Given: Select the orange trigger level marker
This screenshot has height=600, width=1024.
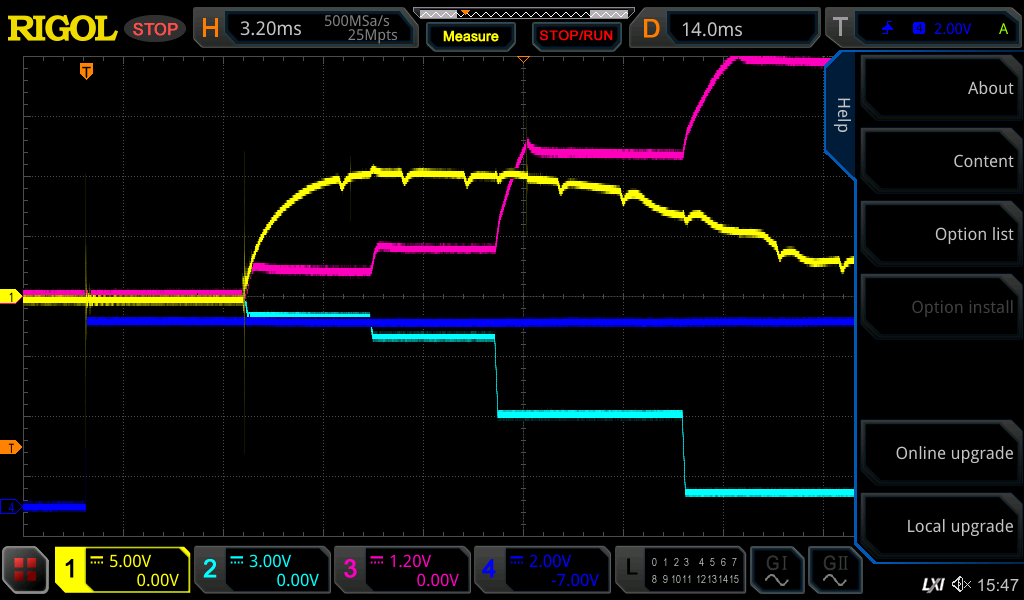Looking at the screenshot, I should pos(12,446).
